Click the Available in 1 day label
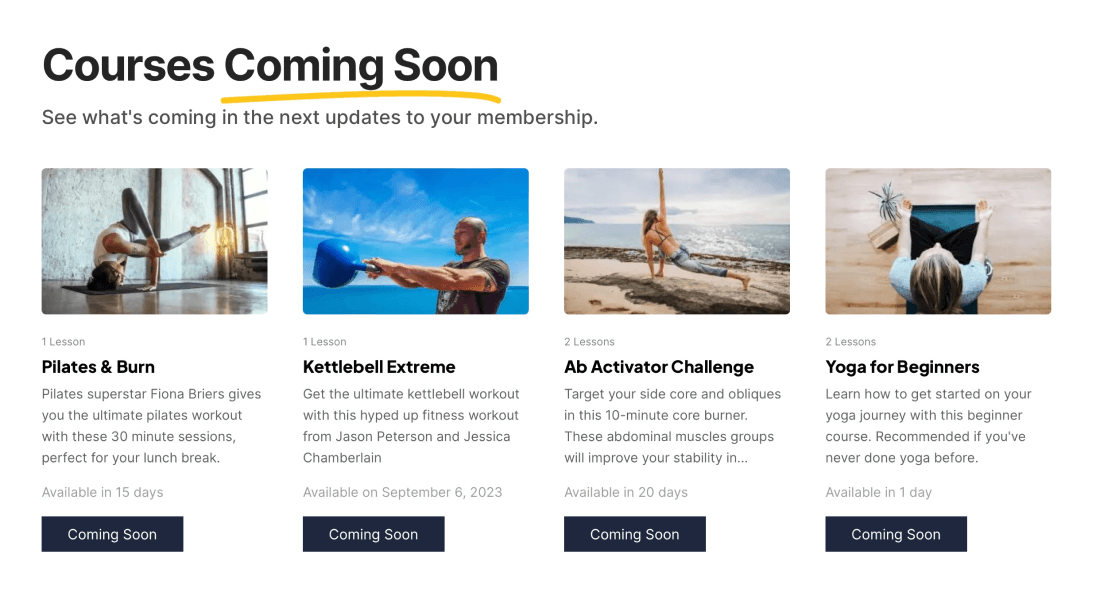Image resolution: width=1100 pixels, height=603 pixels. (878, 492)
